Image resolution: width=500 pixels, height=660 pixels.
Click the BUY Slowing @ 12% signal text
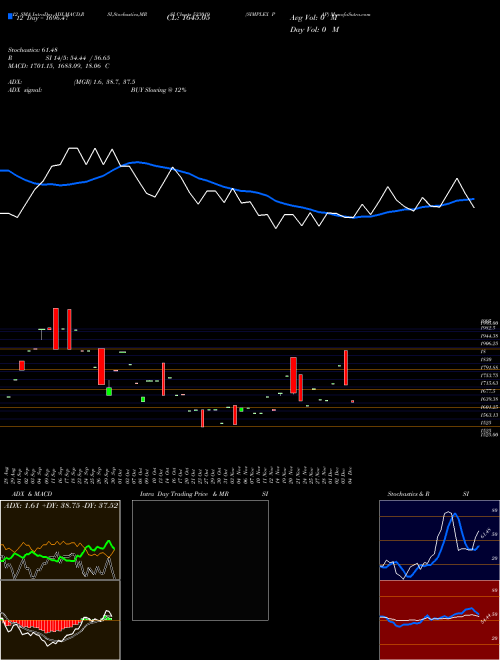tap(158, 90)
